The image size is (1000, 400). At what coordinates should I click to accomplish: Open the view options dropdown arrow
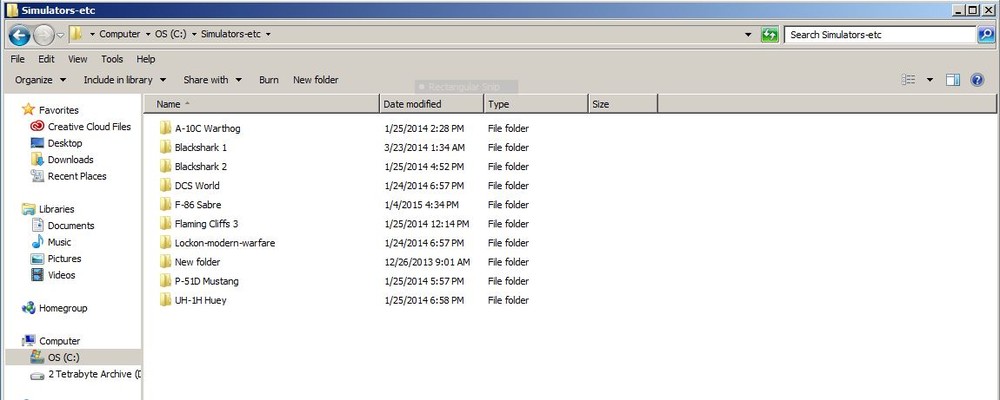(929, 80)
